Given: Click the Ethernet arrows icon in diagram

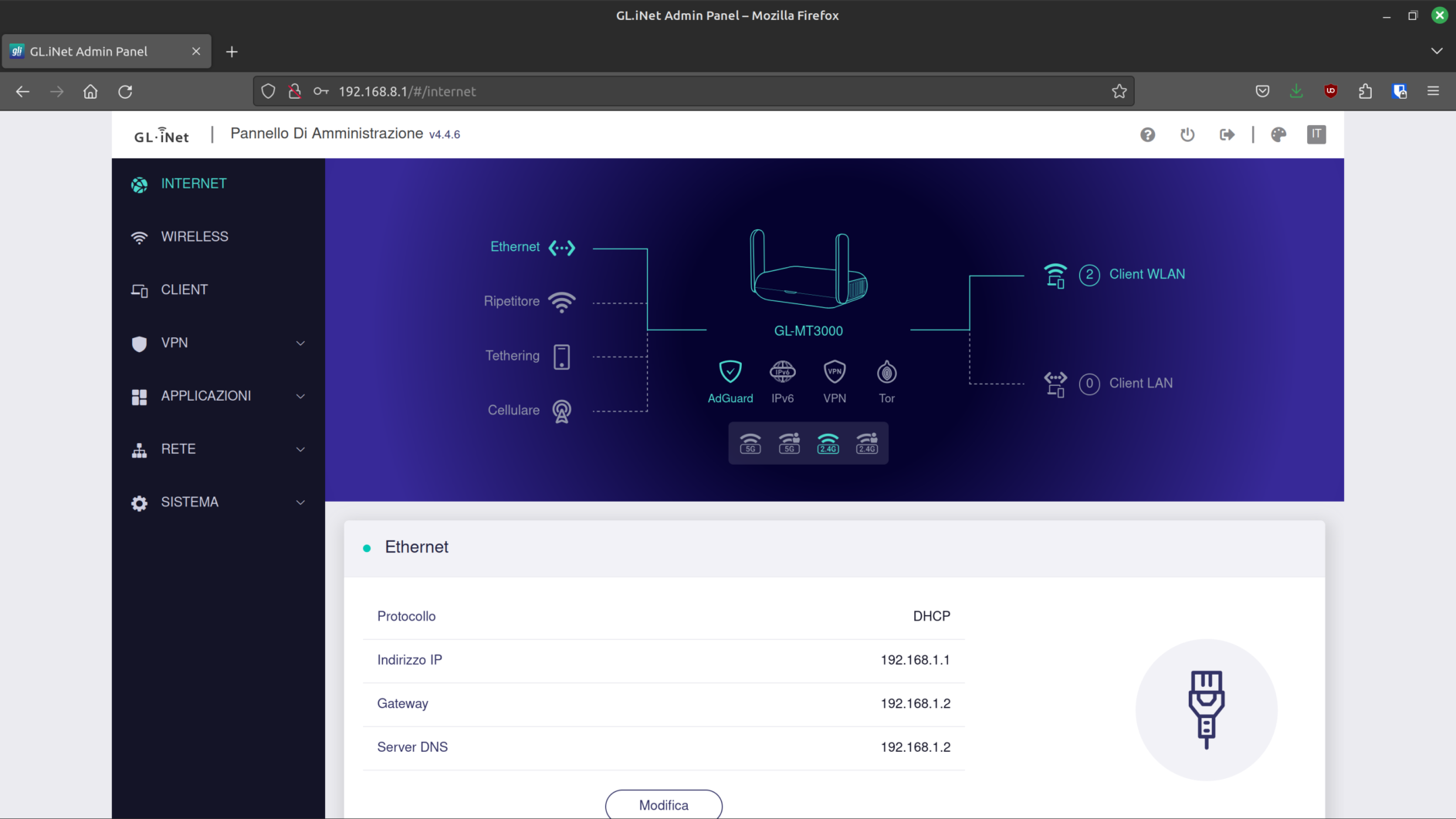Looking at the screenshot, I should point(562,248).
